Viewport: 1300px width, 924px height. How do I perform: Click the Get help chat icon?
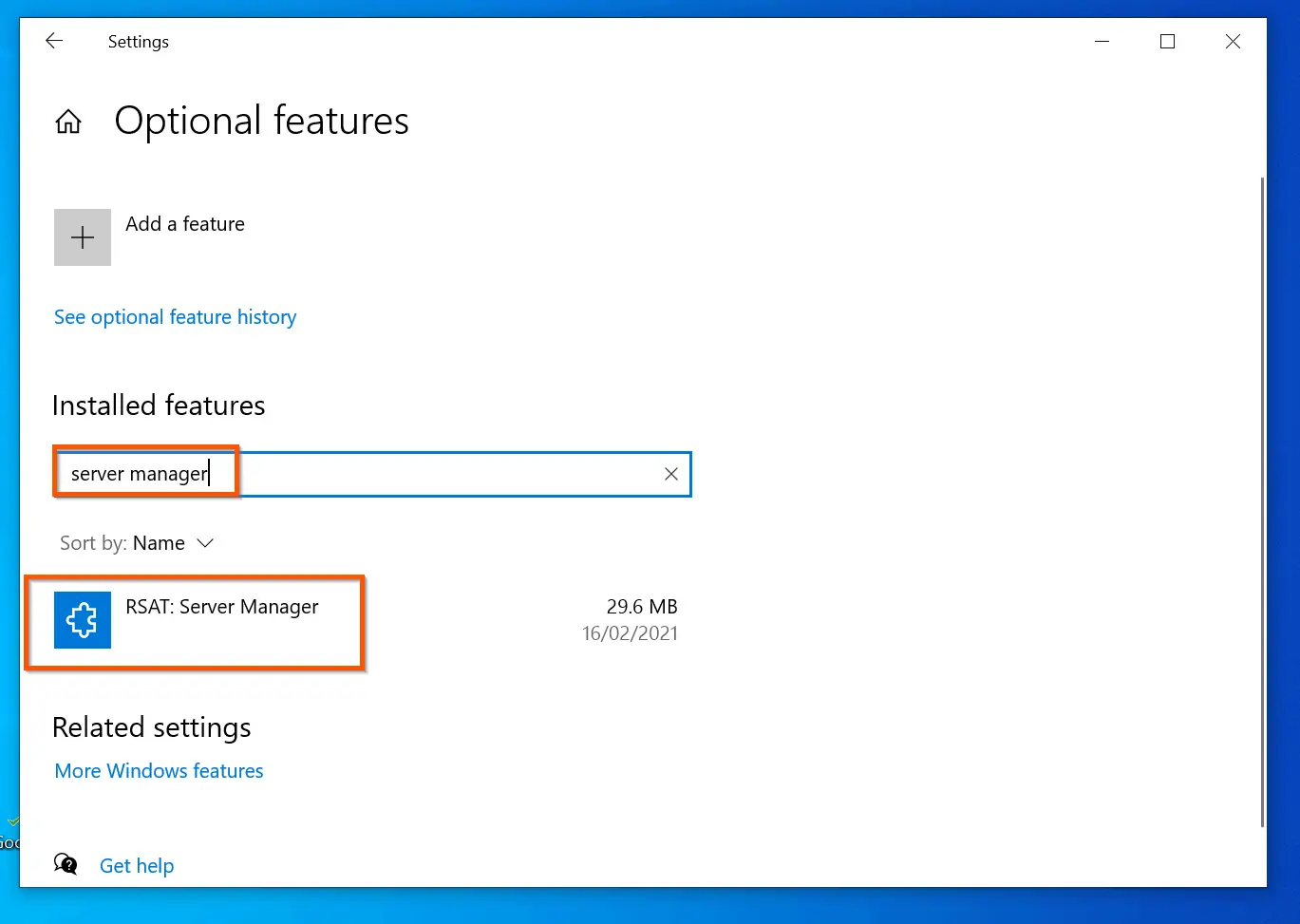[66, 864]
